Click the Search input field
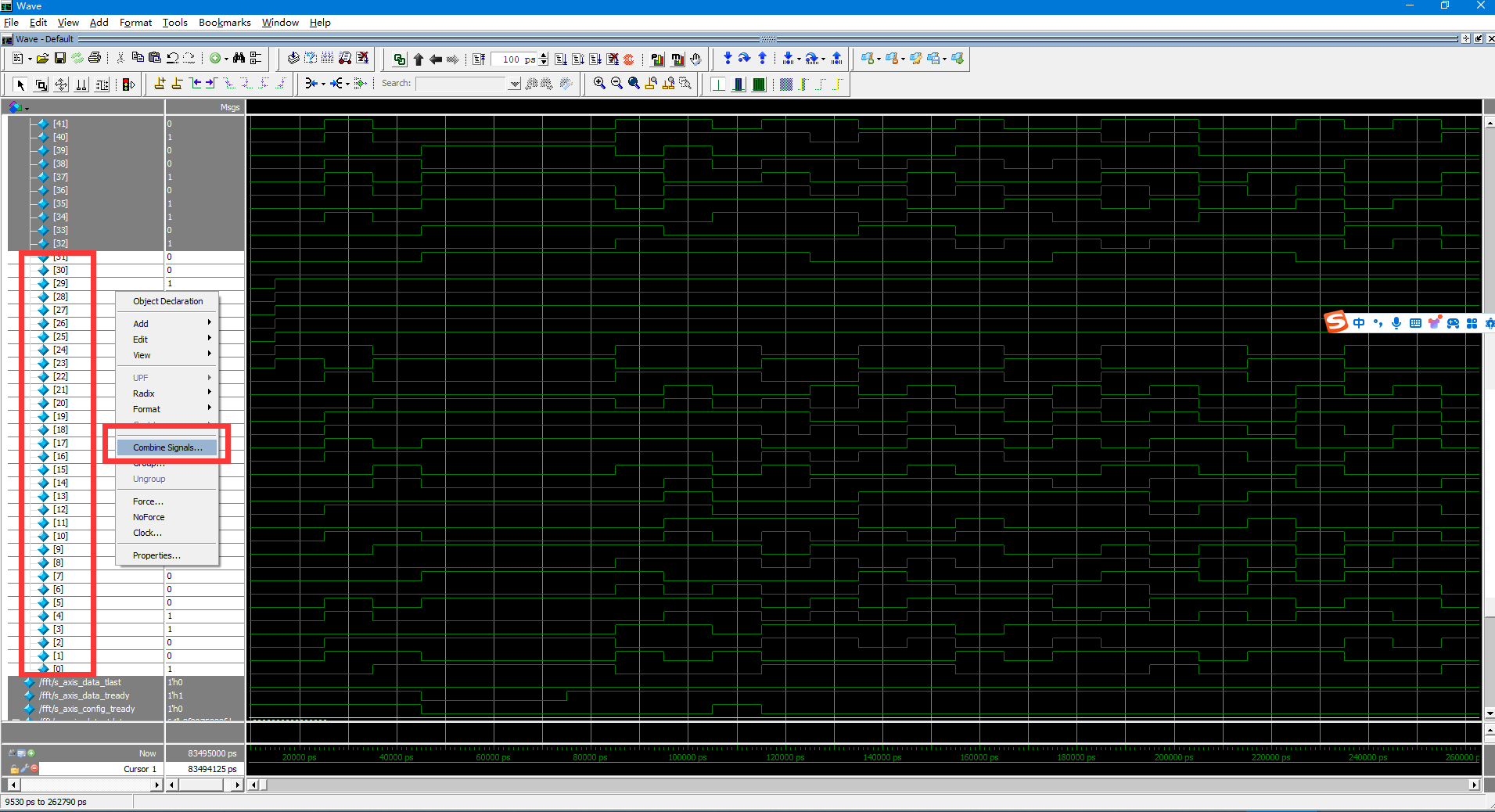The image size is (1495, 812). [462, 84]
